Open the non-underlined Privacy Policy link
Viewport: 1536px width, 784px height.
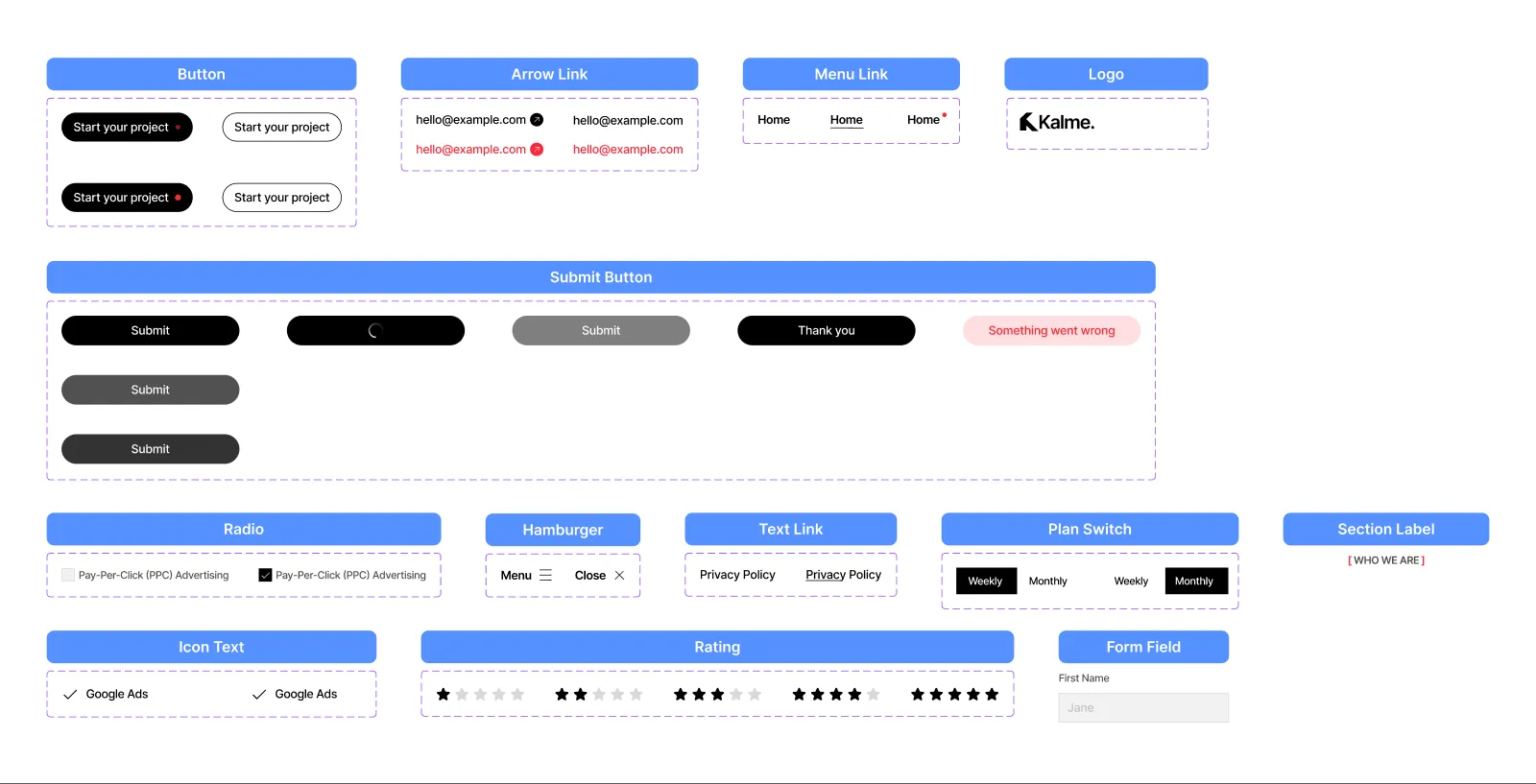pos(737,575)
